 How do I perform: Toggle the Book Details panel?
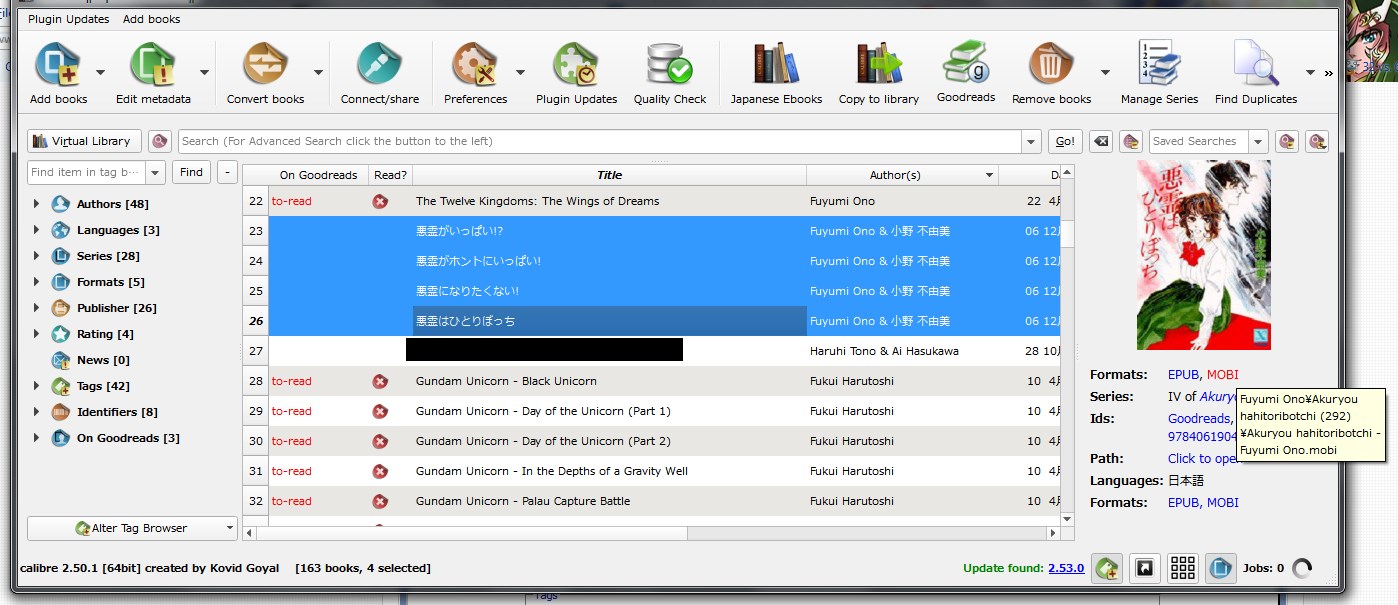(x=1220, y=568)
